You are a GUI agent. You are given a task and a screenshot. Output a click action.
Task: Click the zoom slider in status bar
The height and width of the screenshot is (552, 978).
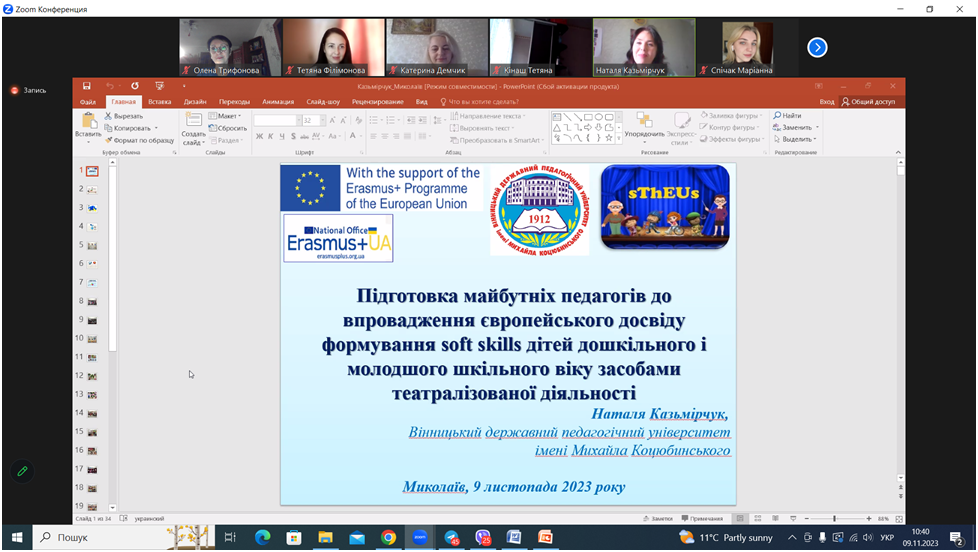click(835, 519)
